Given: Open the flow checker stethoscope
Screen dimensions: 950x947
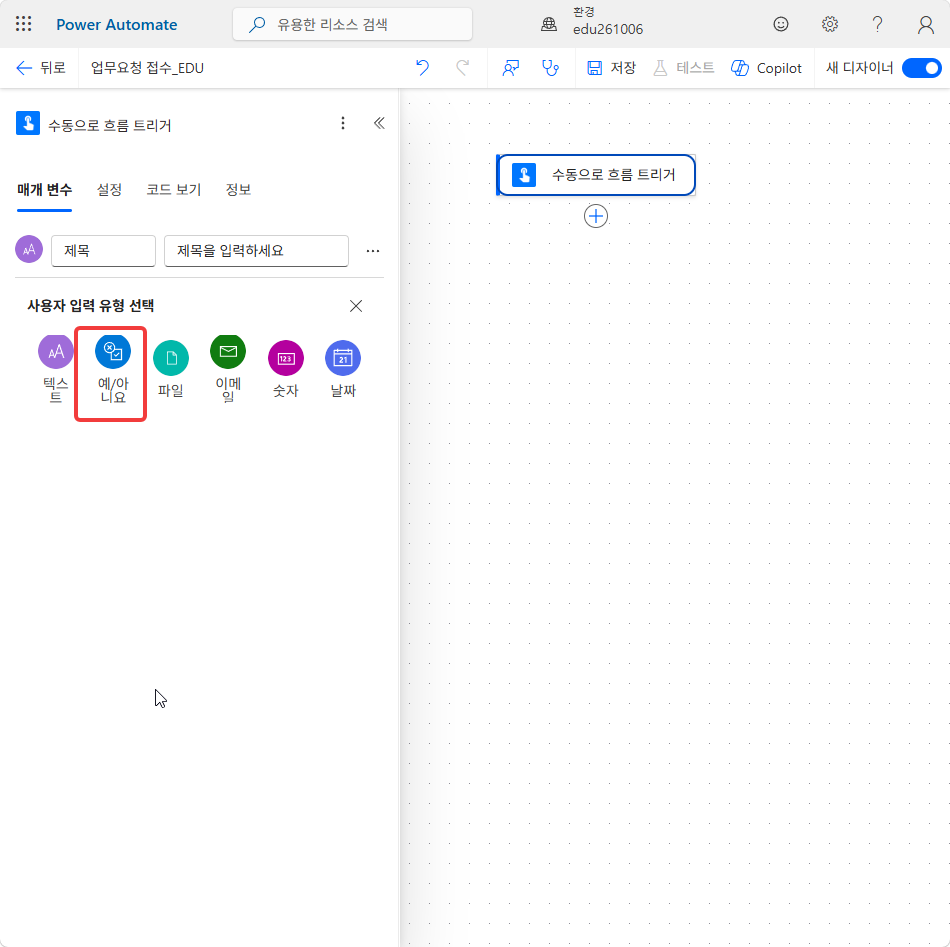Looking at the screenshot, I should pos(550,68).
